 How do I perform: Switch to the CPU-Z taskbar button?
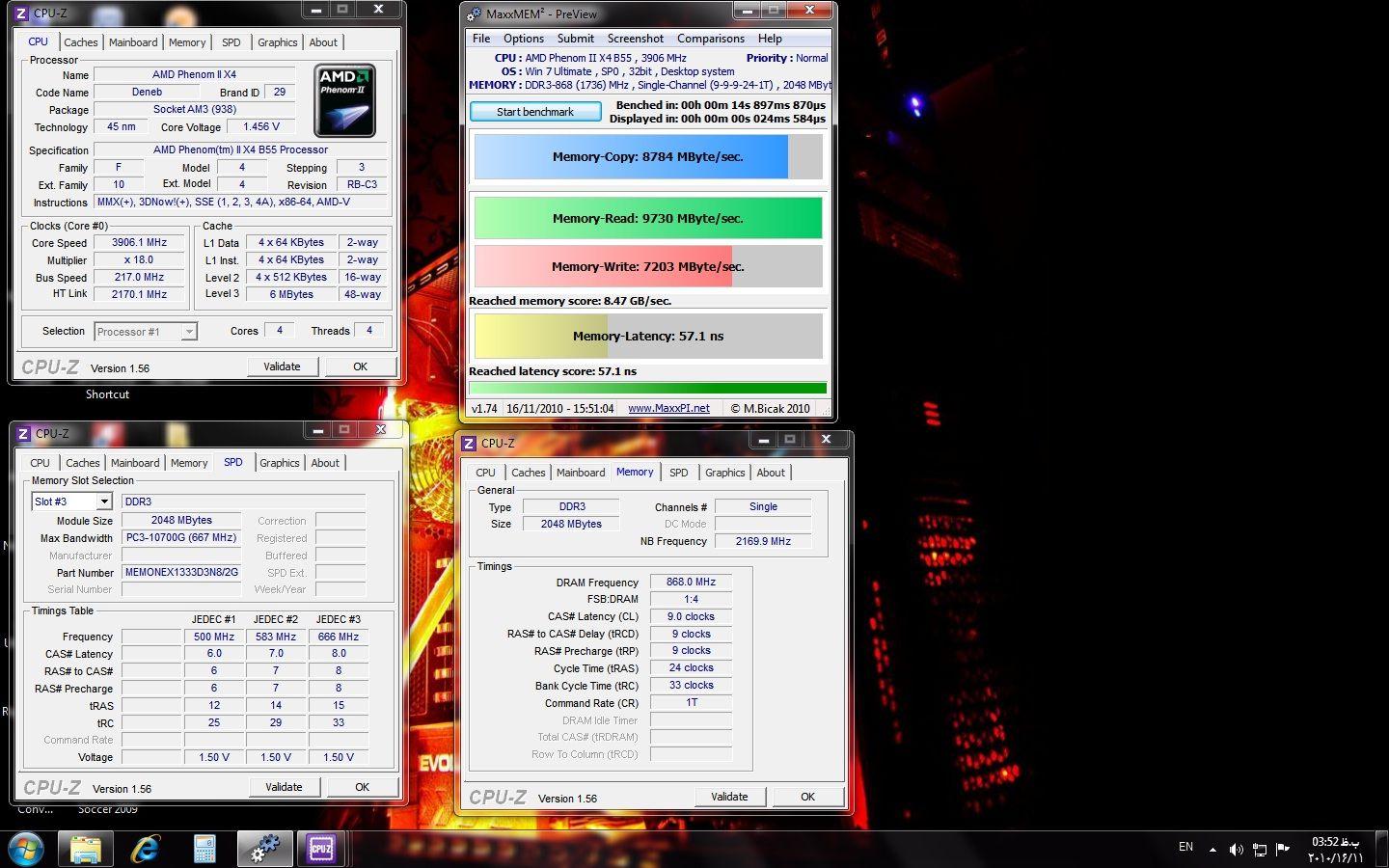pyautogui.click(x=321, y=849)
